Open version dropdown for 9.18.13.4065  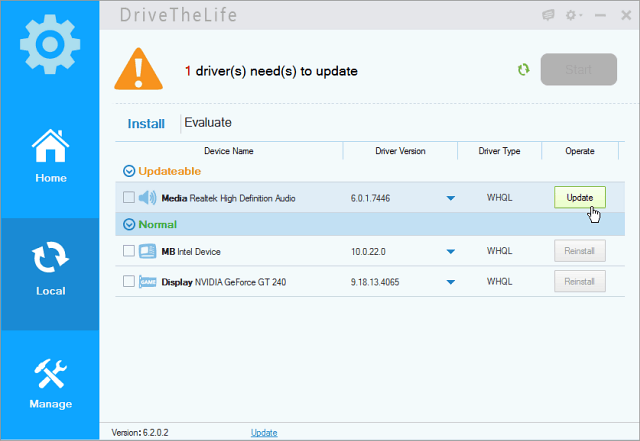pos(451,282)
